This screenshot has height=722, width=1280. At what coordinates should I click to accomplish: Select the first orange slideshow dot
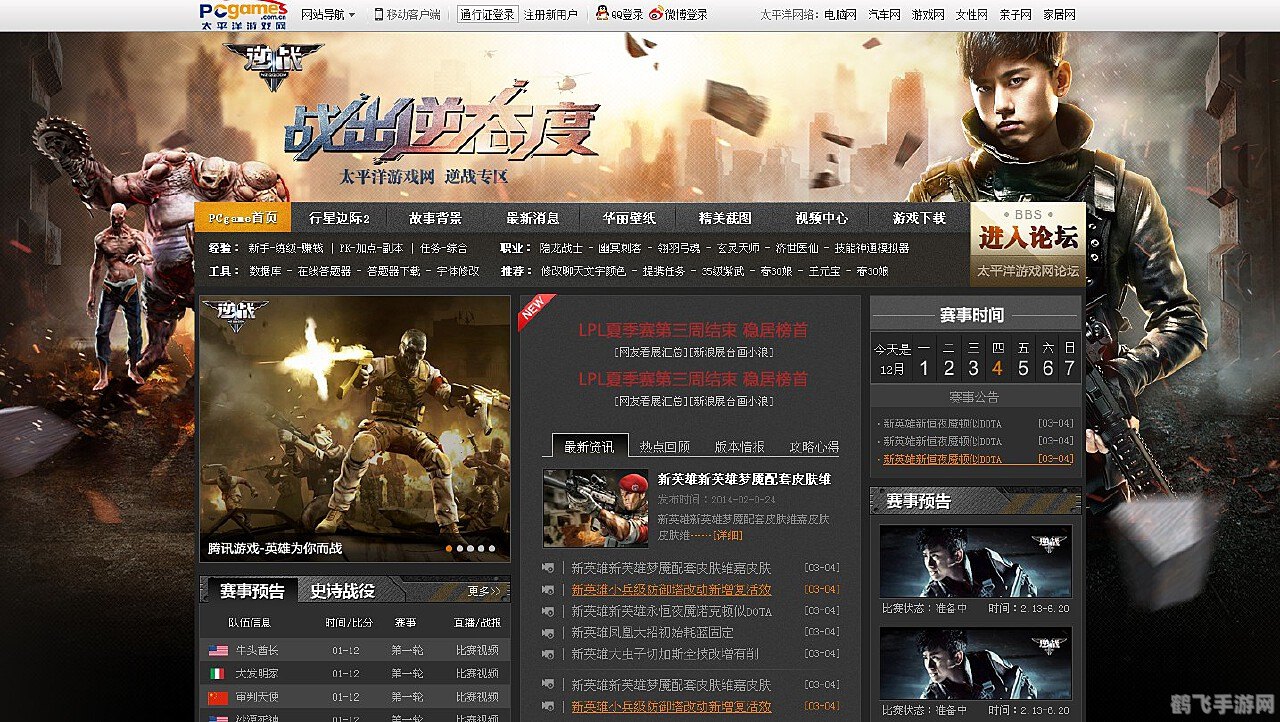pos(448,548)
